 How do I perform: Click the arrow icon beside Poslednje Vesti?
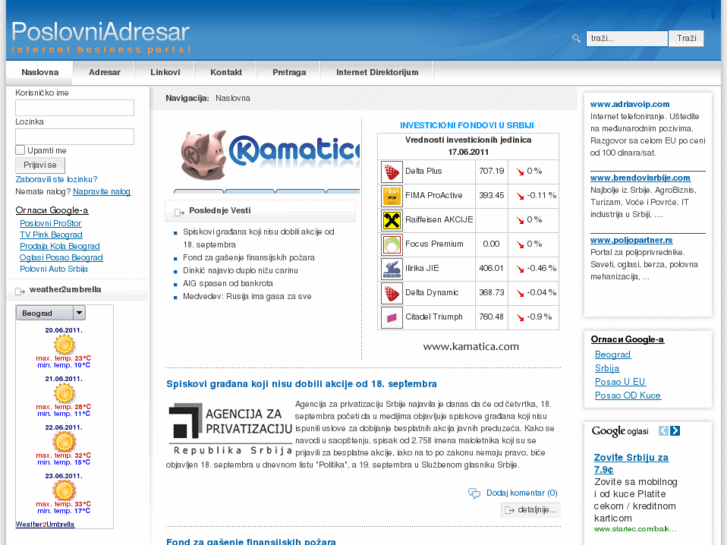pyautogui.click(x=179, y=212)
